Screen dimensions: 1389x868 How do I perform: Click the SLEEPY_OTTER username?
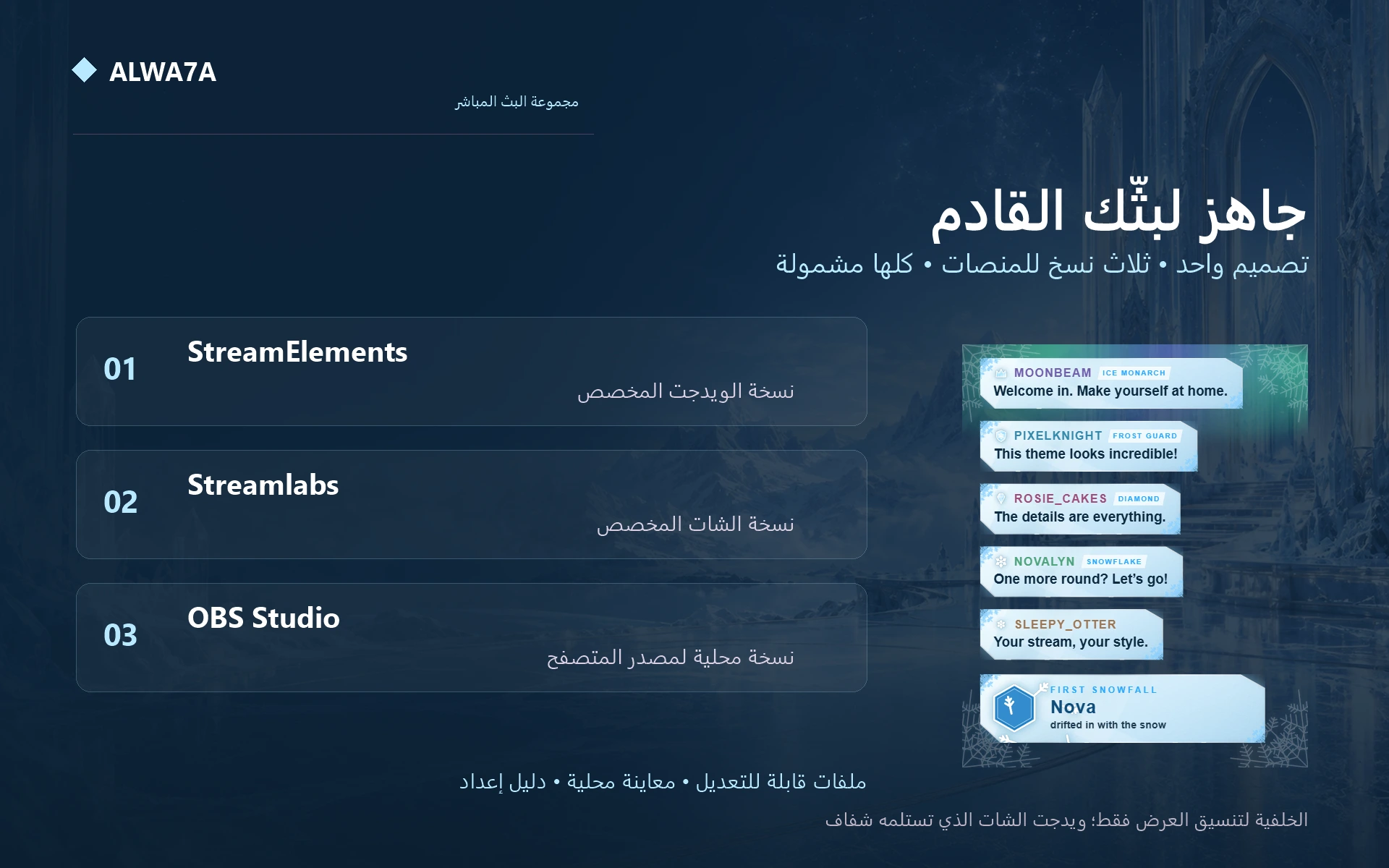click(x=1065, y=624)
